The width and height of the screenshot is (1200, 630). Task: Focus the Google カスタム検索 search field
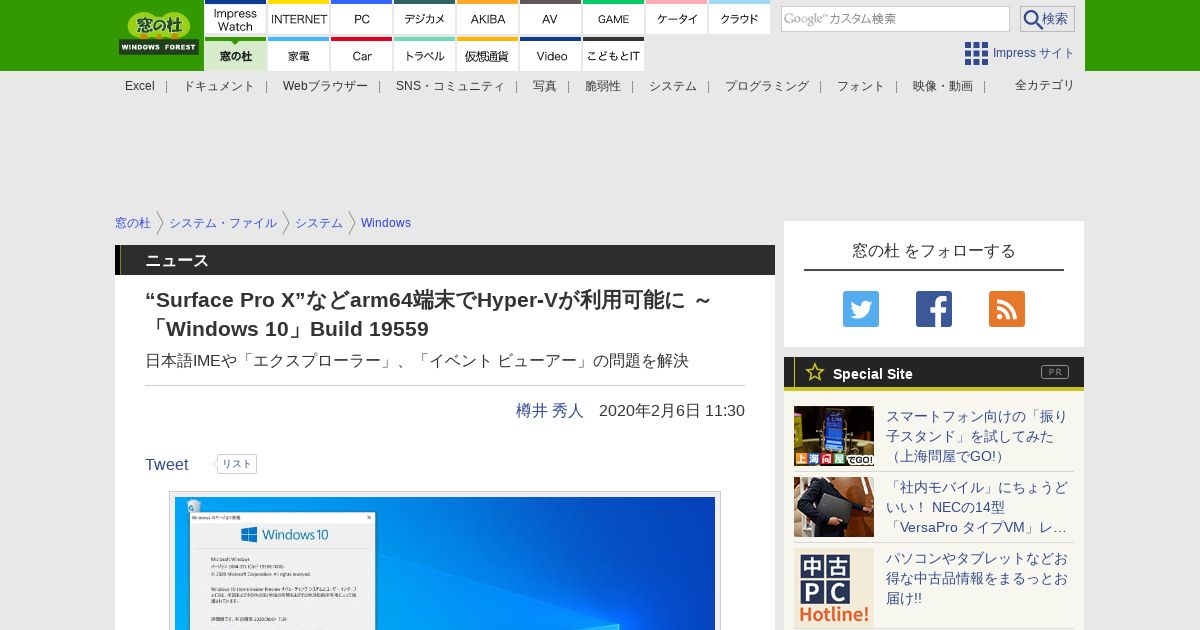tap(895, 19)
